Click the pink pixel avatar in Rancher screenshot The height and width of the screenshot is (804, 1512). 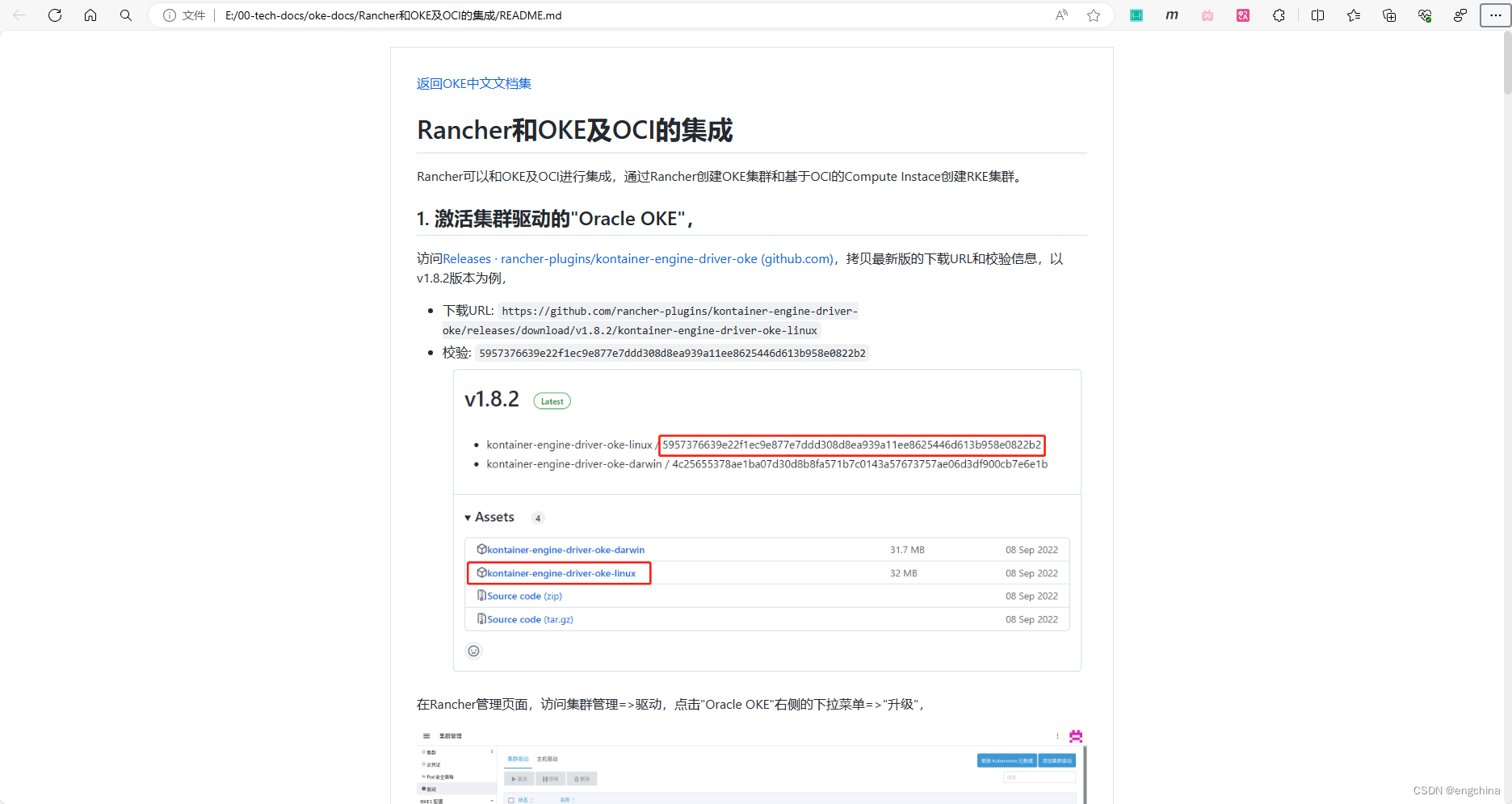(1076, 736)
